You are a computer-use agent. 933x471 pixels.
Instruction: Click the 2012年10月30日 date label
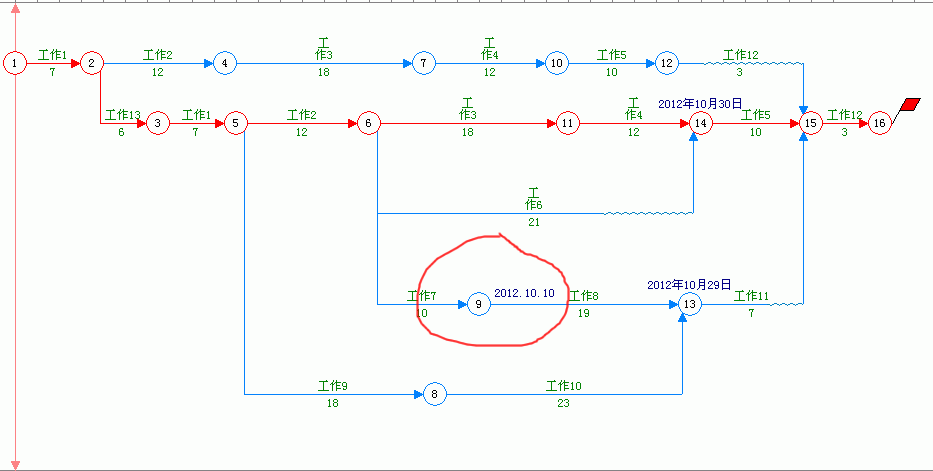click(700, 103)
